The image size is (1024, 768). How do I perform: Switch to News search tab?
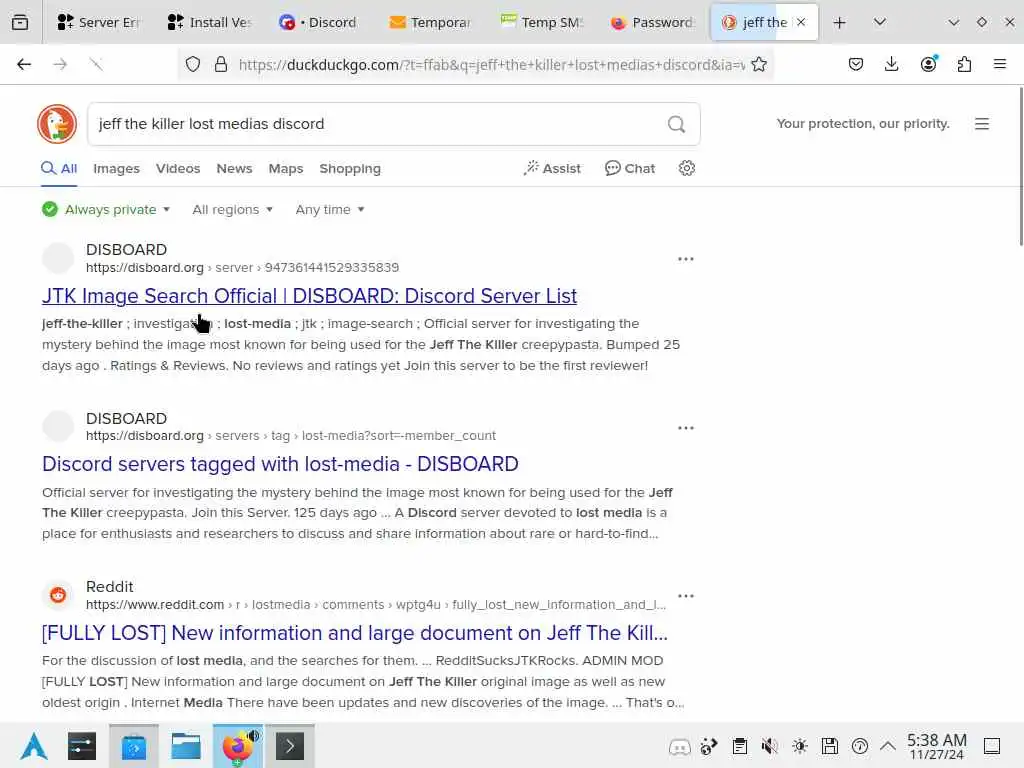[x=234, y=168]
